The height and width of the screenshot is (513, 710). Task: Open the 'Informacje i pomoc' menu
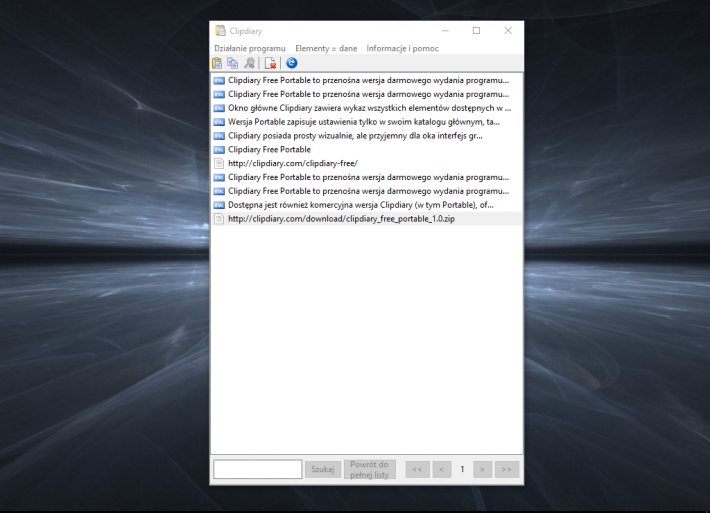tap(403, 48)
